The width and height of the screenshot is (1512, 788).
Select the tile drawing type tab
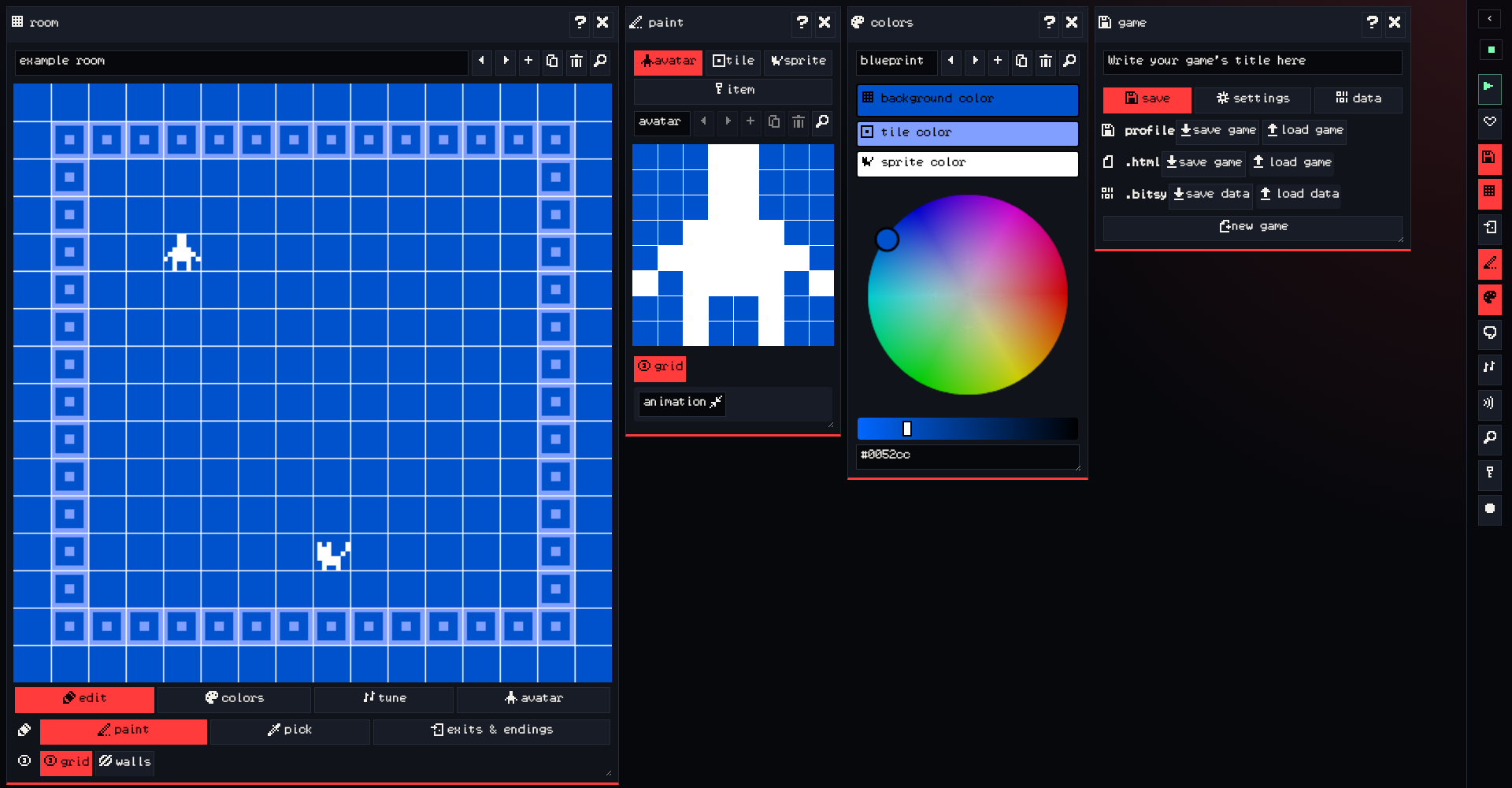pyautogui.click(x=733, y=61)
